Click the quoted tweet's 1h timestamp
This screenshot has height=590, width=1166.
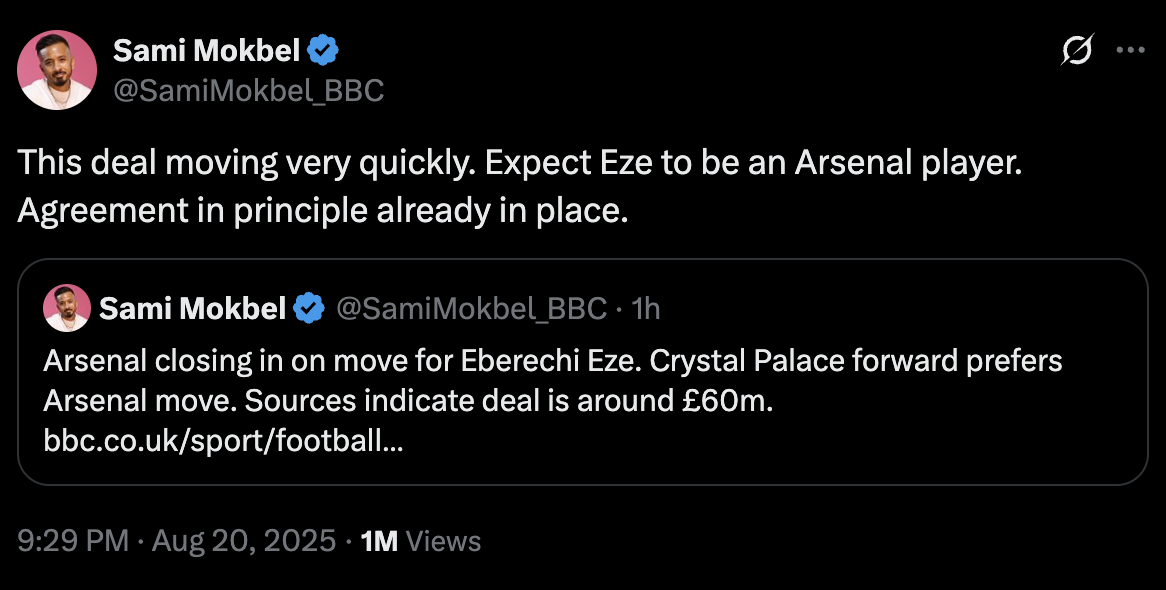pyautogui.click(x=647, y=309)
